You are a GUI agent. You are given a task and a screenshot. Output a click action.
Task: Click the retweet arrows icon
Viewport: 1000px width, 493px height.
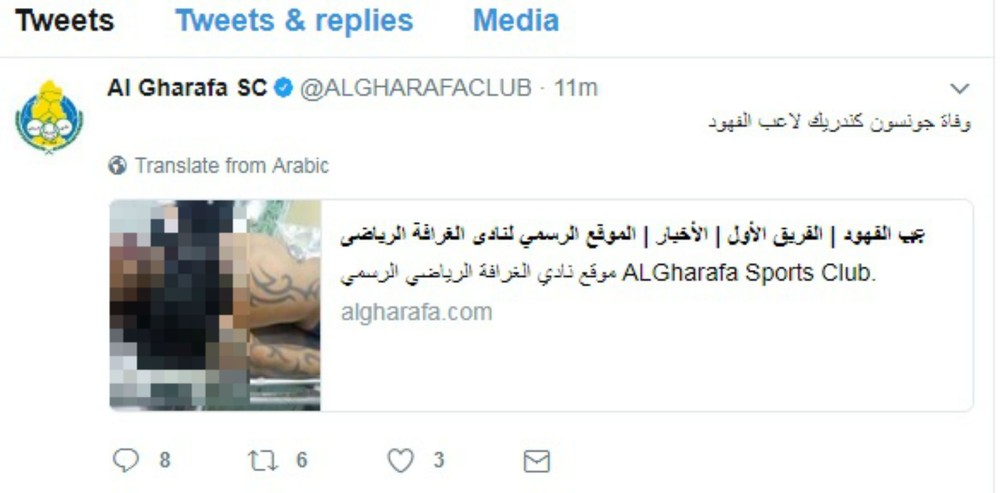pyautogui.click(x=262, y=460)
